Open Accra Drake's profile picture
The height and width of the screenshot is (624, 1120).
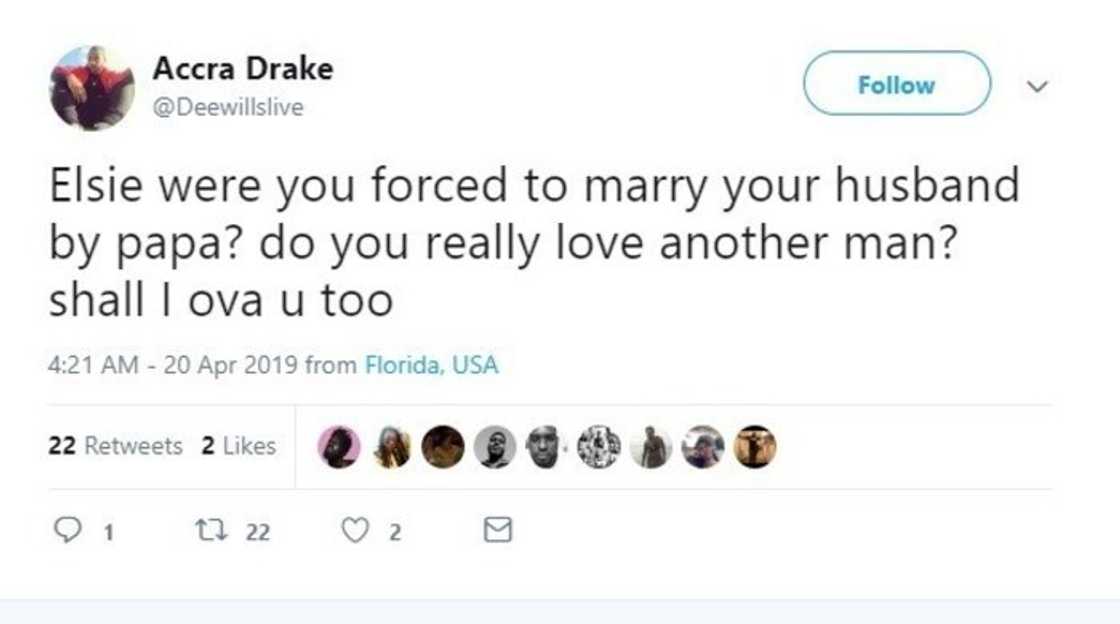click(92, 88)
